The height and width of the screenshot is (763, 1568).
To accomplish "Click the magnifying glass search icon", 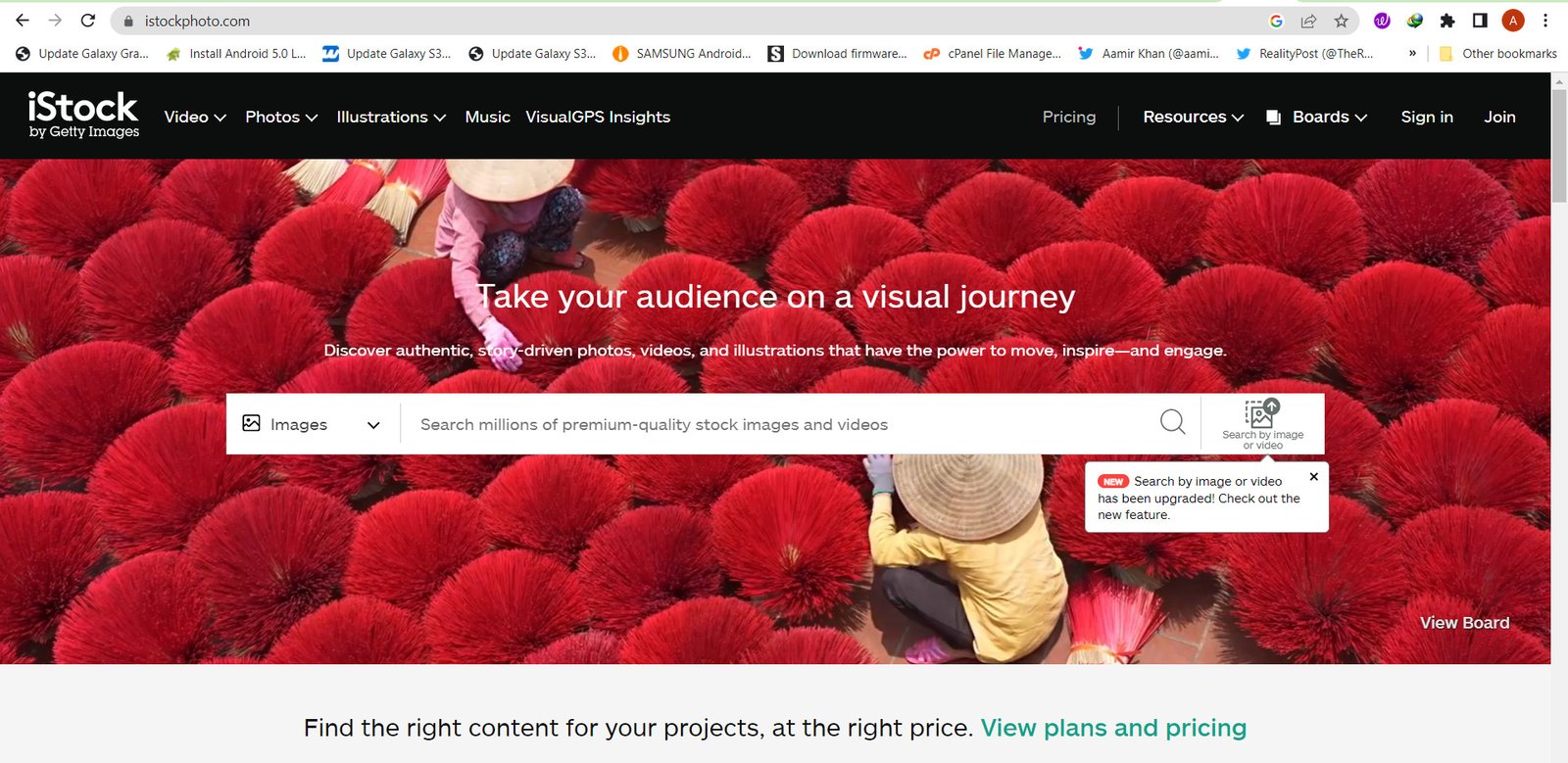I will point(1172,422).
